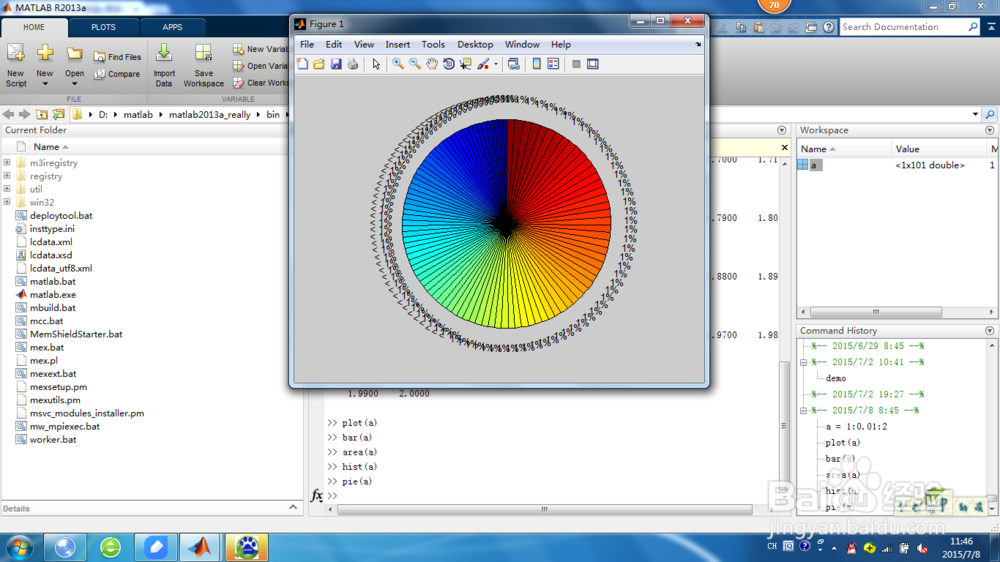Open the Help menu in Figure 1
The width and height of the screenshot is (1000, 562).
tap(561, 45)
